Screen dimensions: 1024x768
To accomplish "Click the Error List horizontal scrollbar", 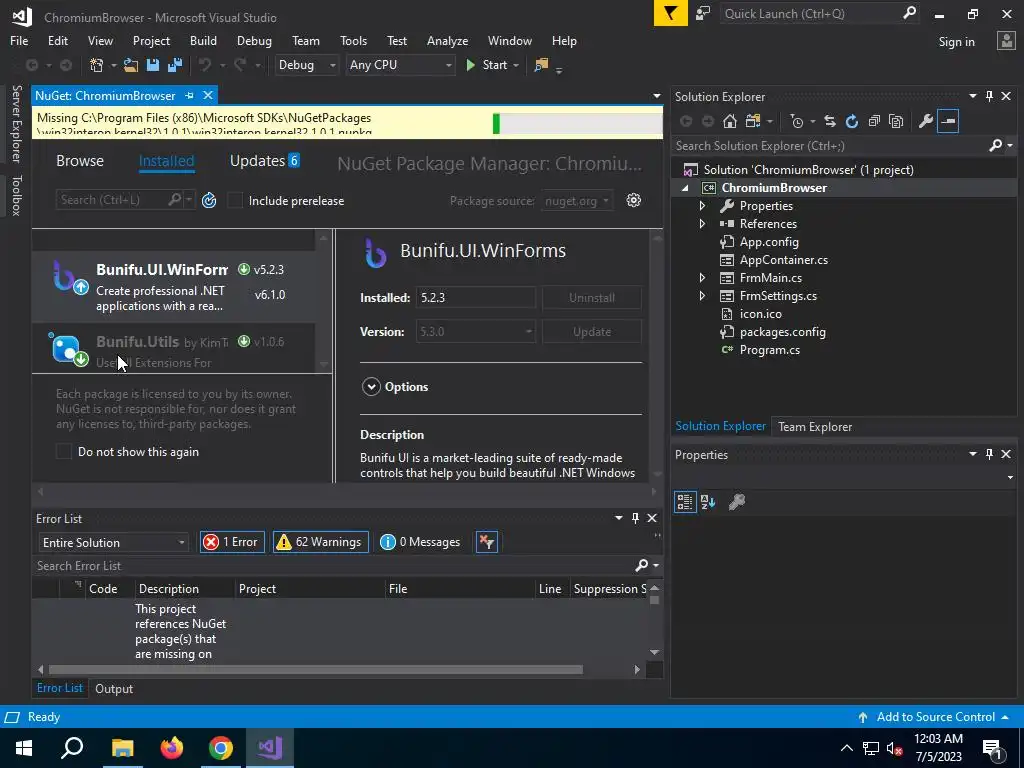I will tap(315, 669).
